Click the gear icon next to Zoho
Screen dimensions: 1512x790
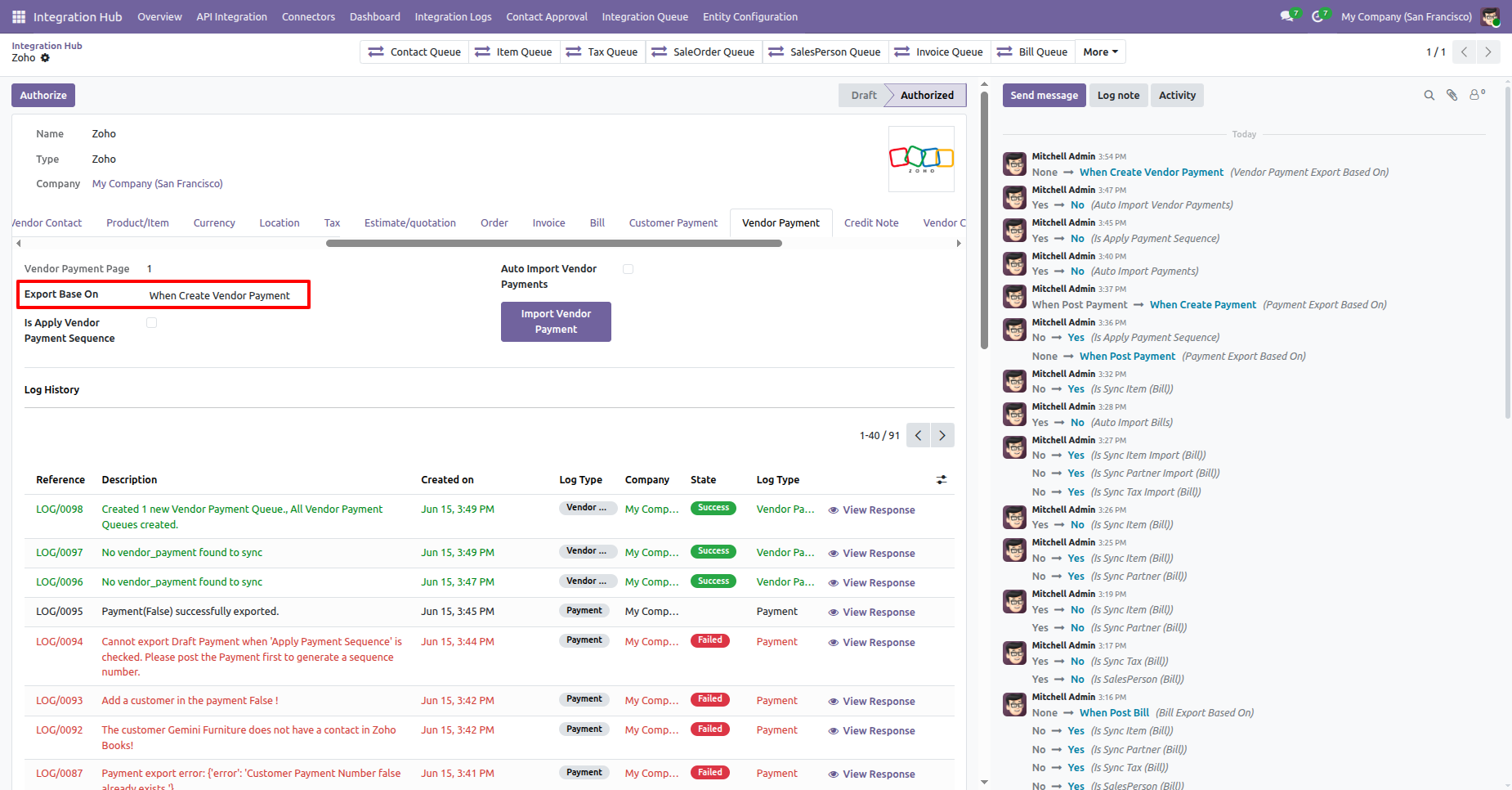coord(45,58)
